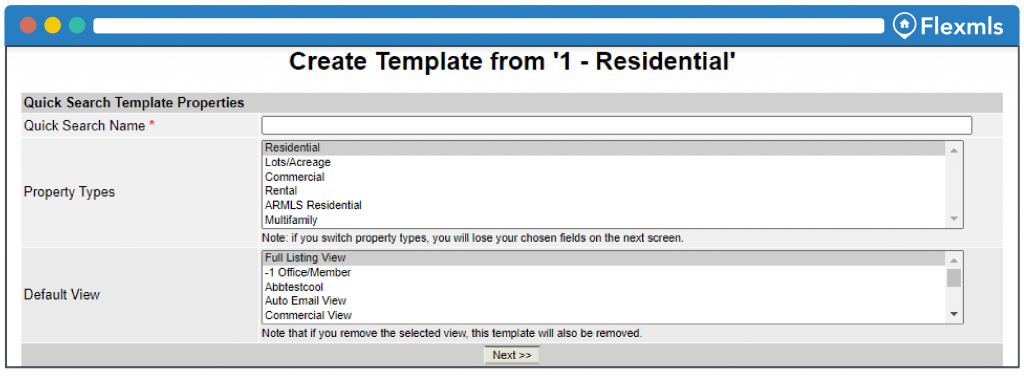Click the Property Types list down arrow
Image resolution: width=1024 pixels, height=379 pixels.
pyautogui.click(x=954, y=219)
